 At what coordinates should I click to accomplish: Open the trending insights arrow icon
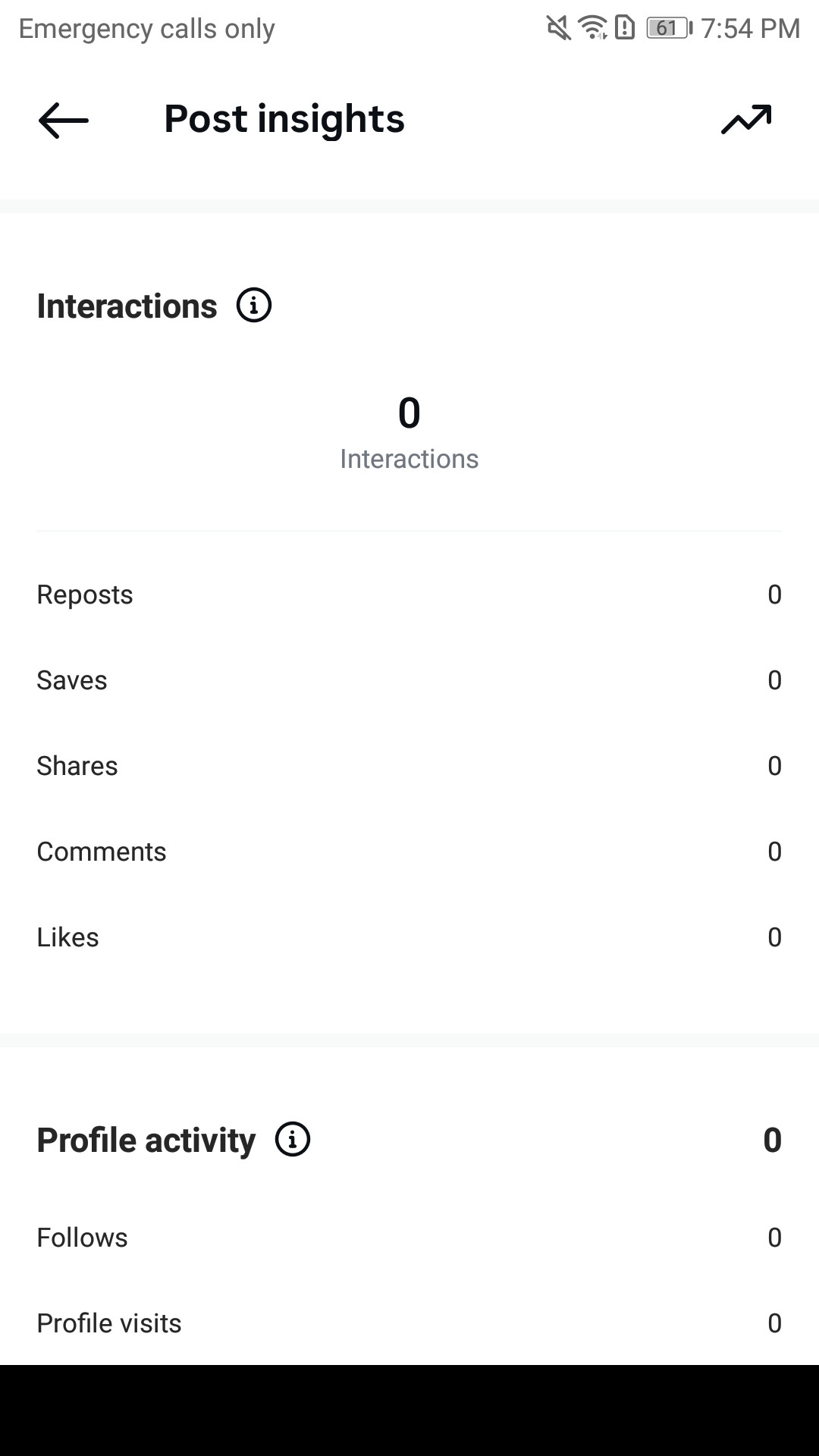(746, 120)
